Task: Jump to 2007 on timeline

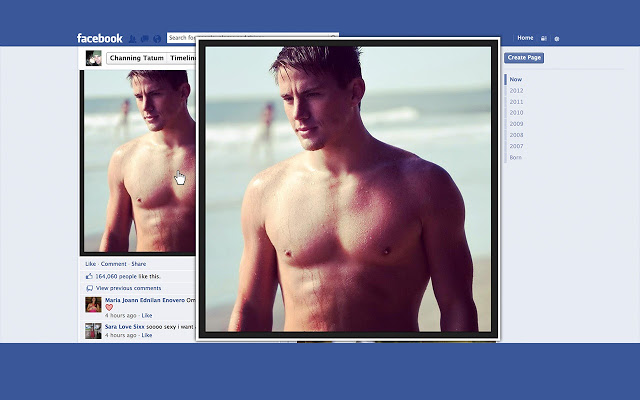Action: point(516,146)
